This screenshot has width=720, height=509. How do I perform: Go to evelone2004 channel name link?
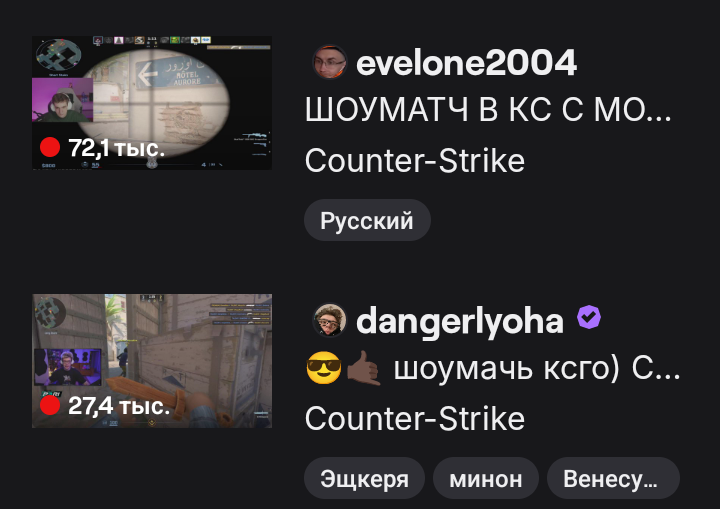click(466, 62)
